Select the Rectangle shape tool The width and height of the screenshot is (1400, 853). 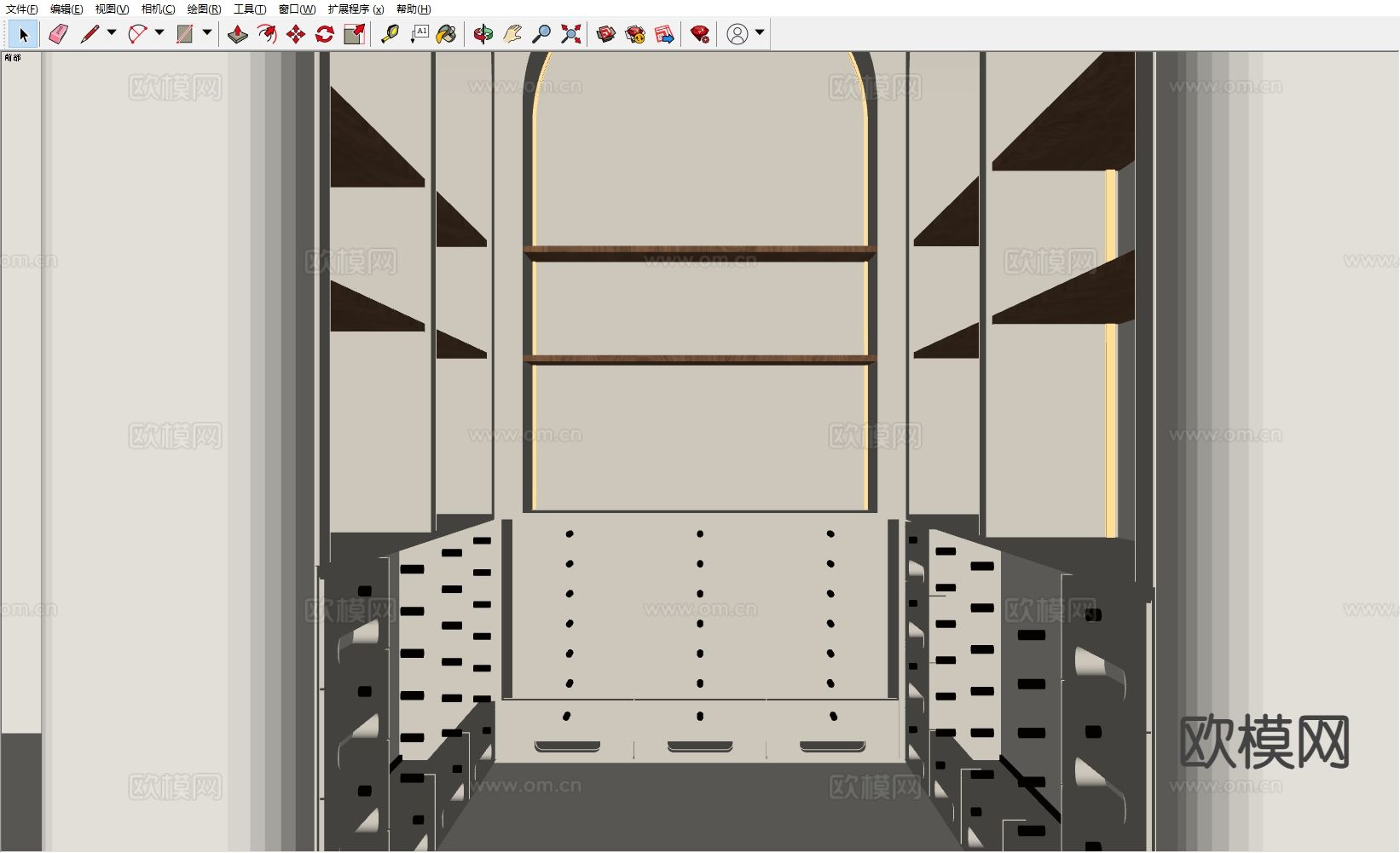(x=184, y=34)
